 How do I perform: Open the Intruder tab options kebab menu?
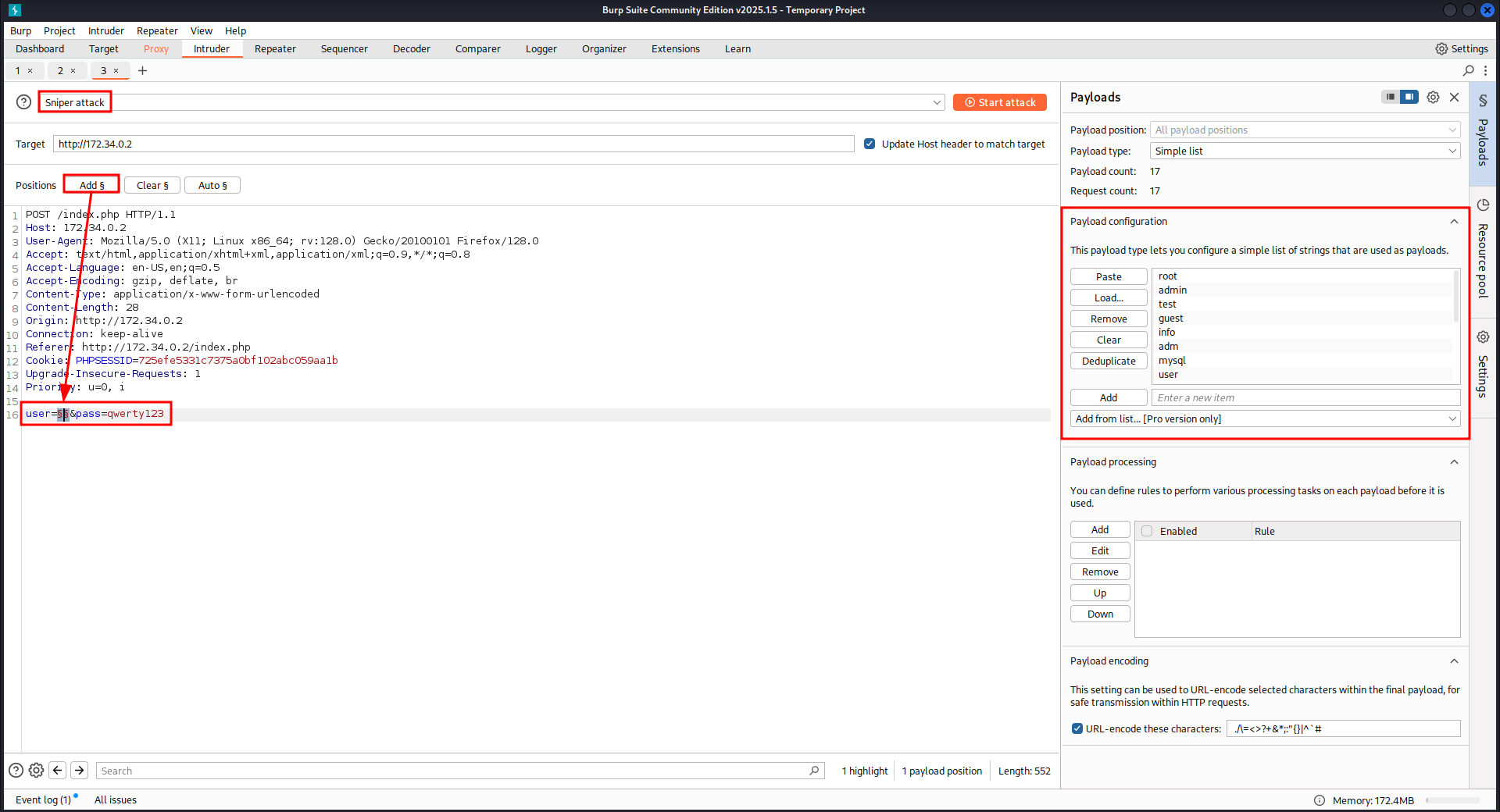coord(1485,70)
